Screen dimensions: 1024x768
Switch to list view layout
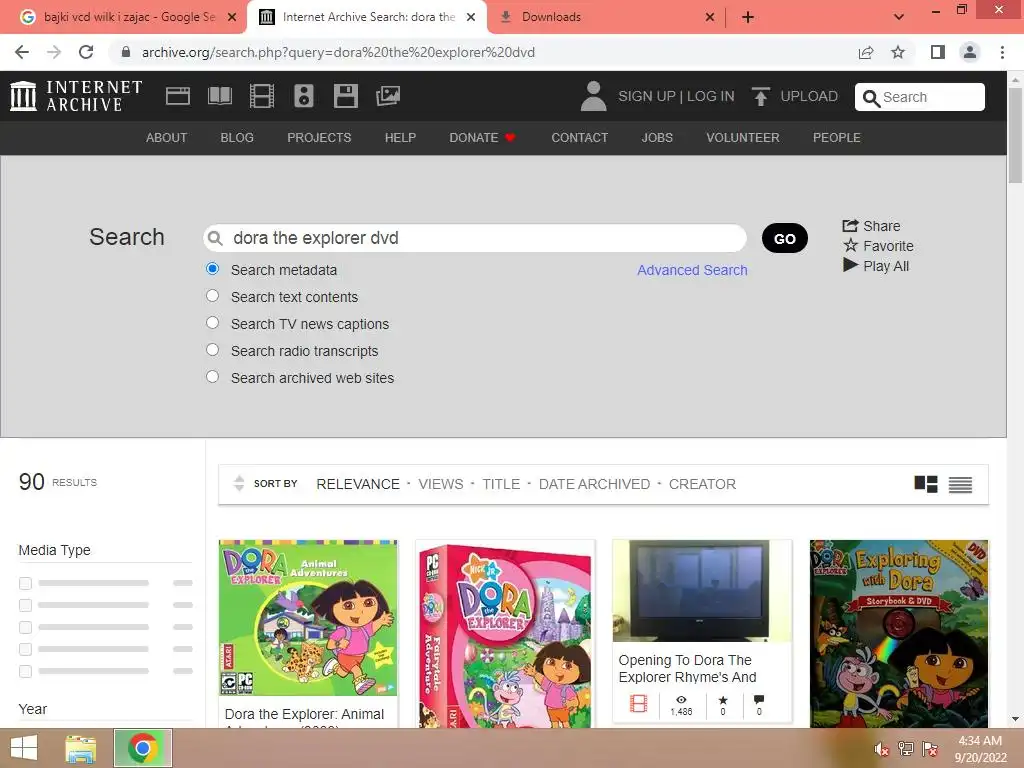pyautogui.click(x=960, y=485)
